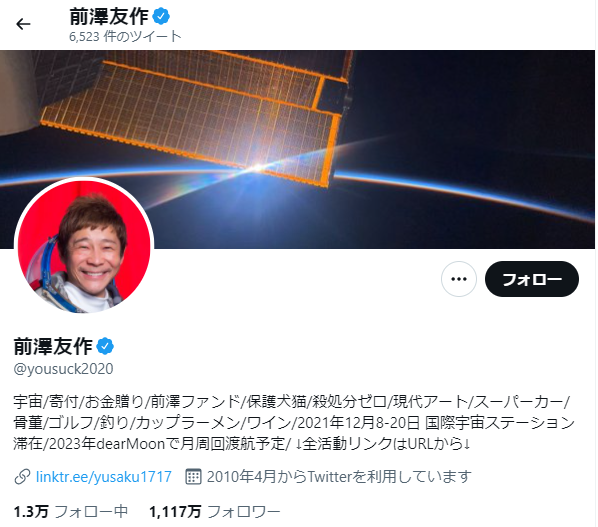
Task: Click the sun flare in banner image
Action: [258, 167]
